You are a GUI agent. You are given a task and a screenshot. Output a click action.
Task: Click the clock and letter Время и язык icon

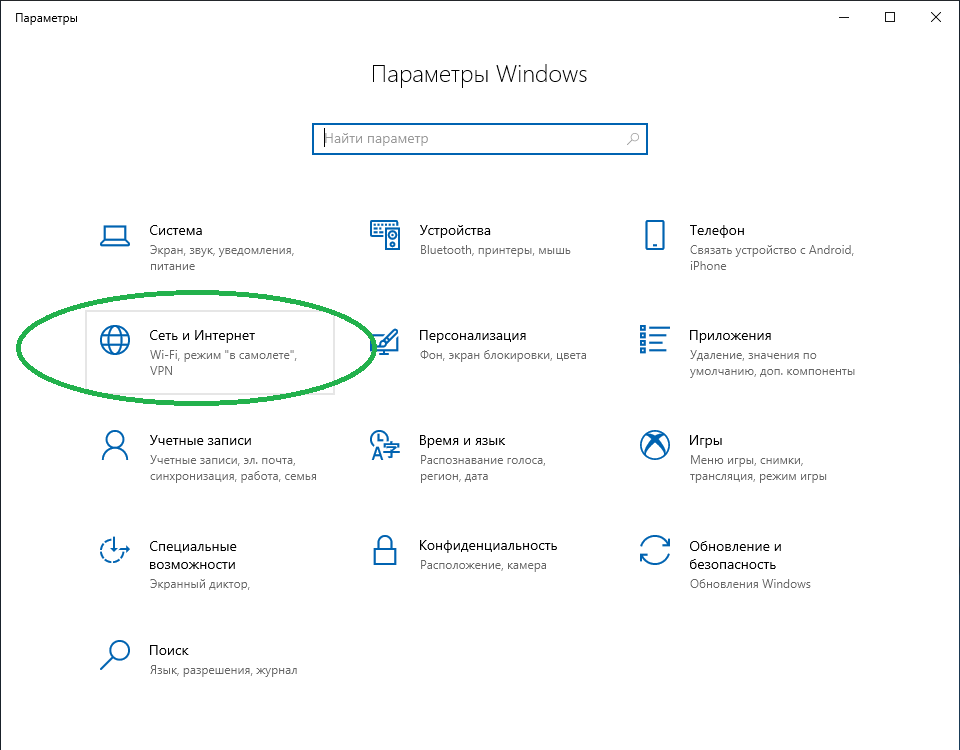point(385,445)
